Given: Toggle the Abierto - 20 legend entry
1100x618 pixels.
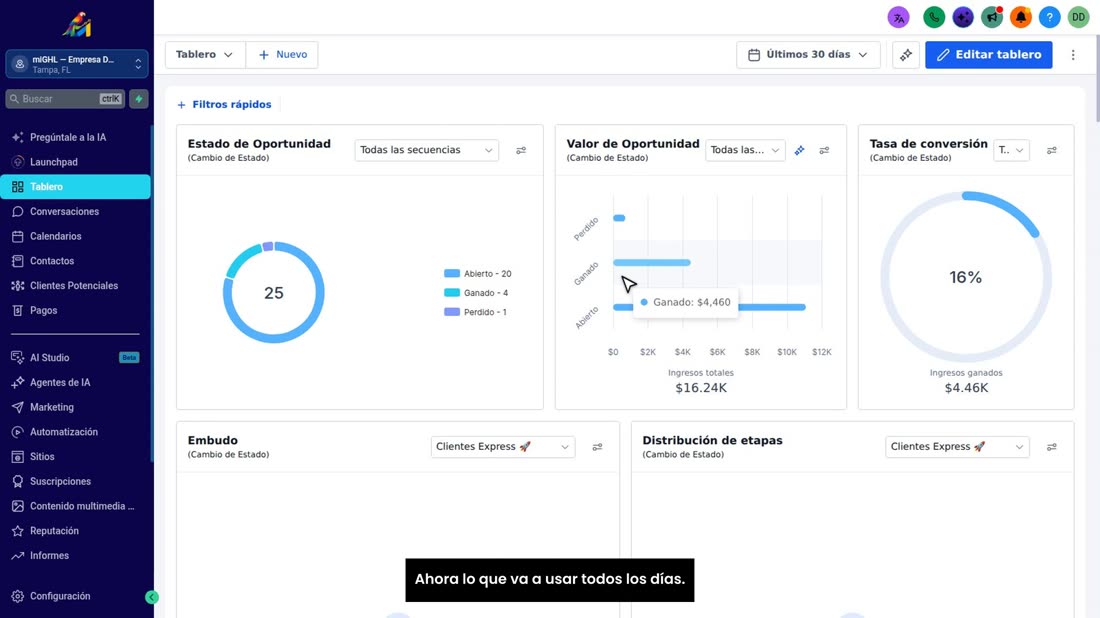Looking at the screenshot, I should click(x=478, y=274).
